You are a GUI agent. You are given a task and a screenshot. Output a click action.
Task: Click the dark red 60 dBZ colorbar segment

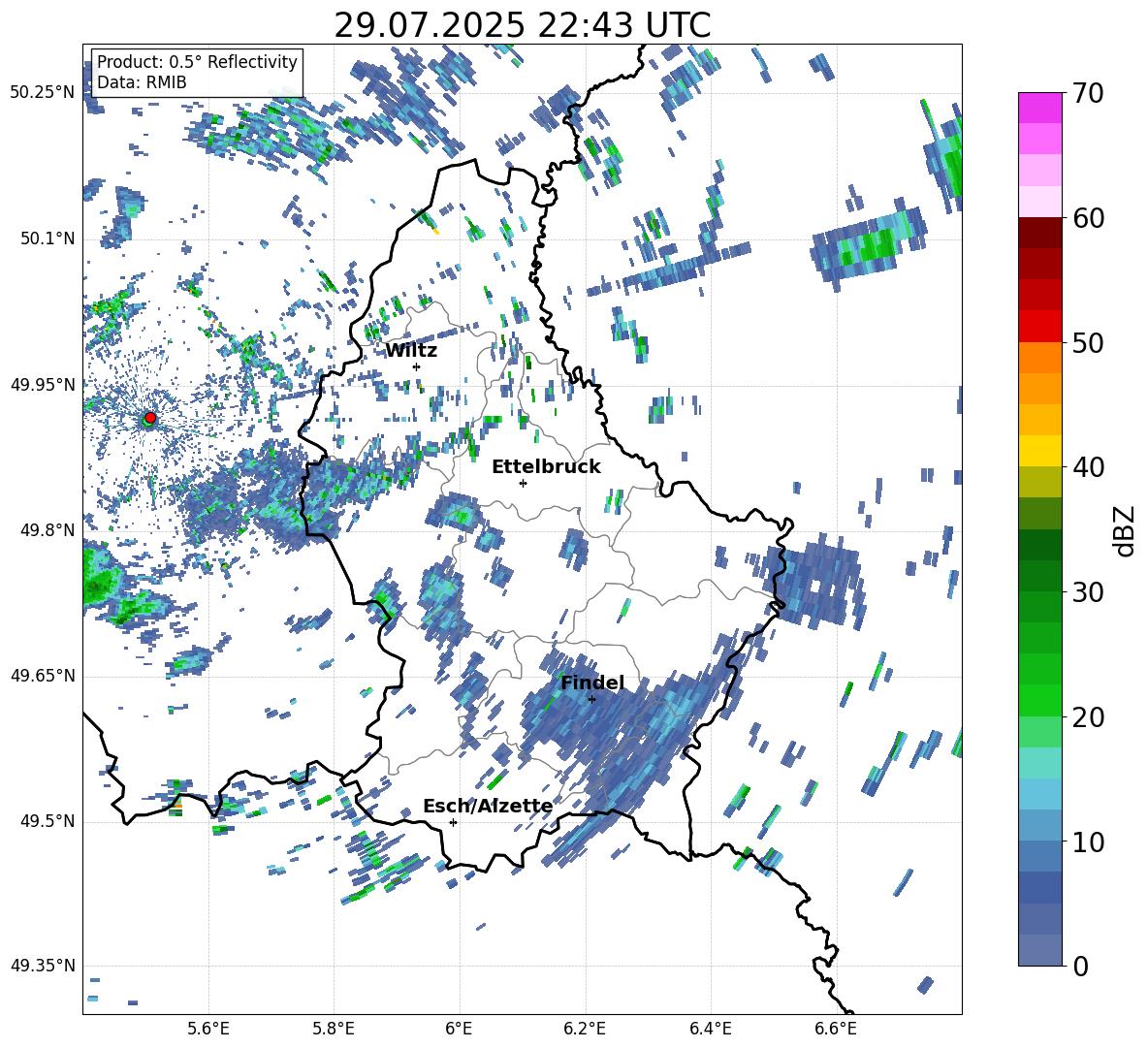1039,233
